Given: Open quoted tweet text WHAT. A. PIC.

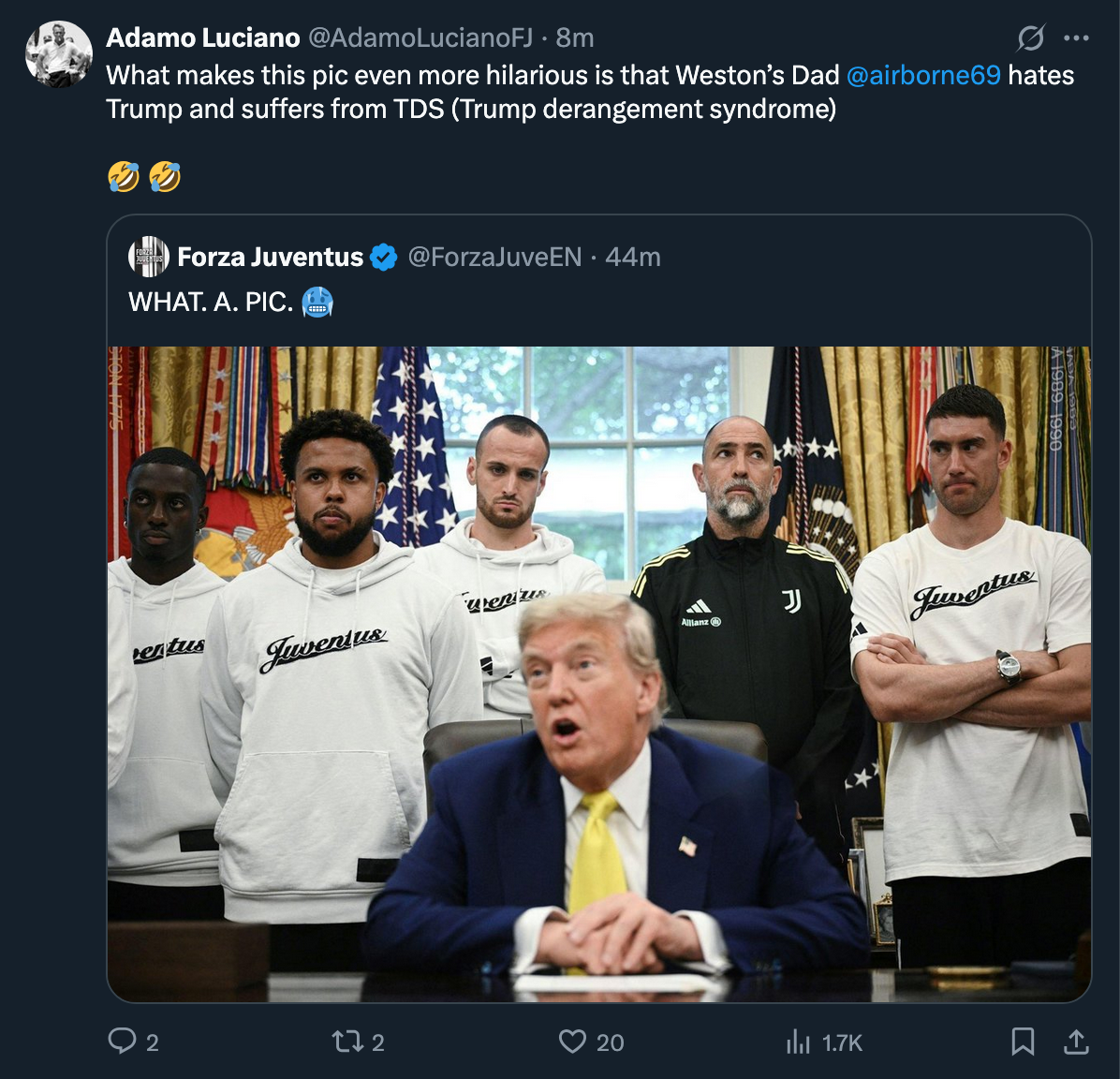Looking at the screenshot, I should pyautogui.click(x=211, y=303).
